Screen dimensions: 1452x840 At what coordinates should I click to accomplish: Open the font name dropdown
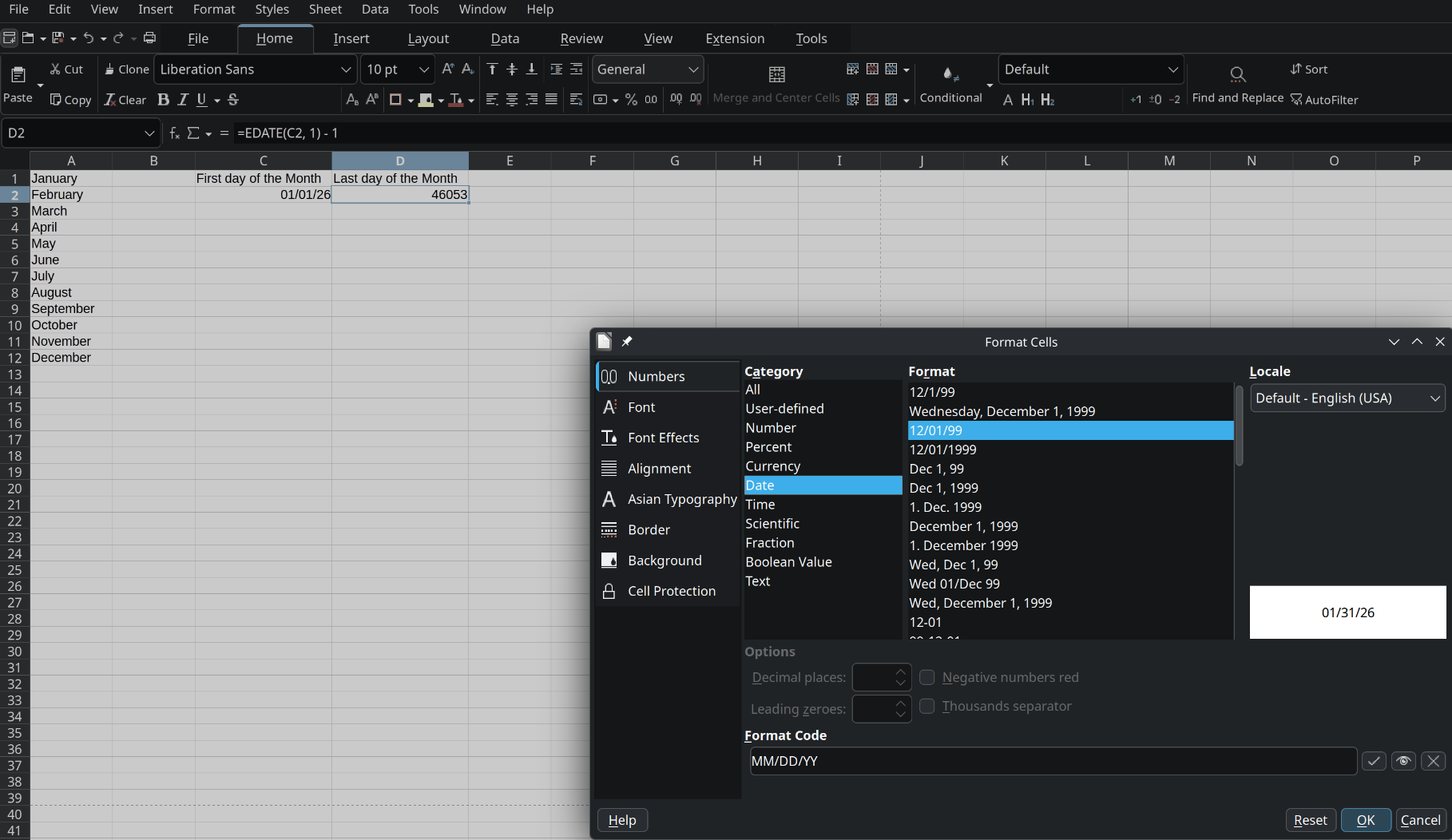tap(346, 69)
